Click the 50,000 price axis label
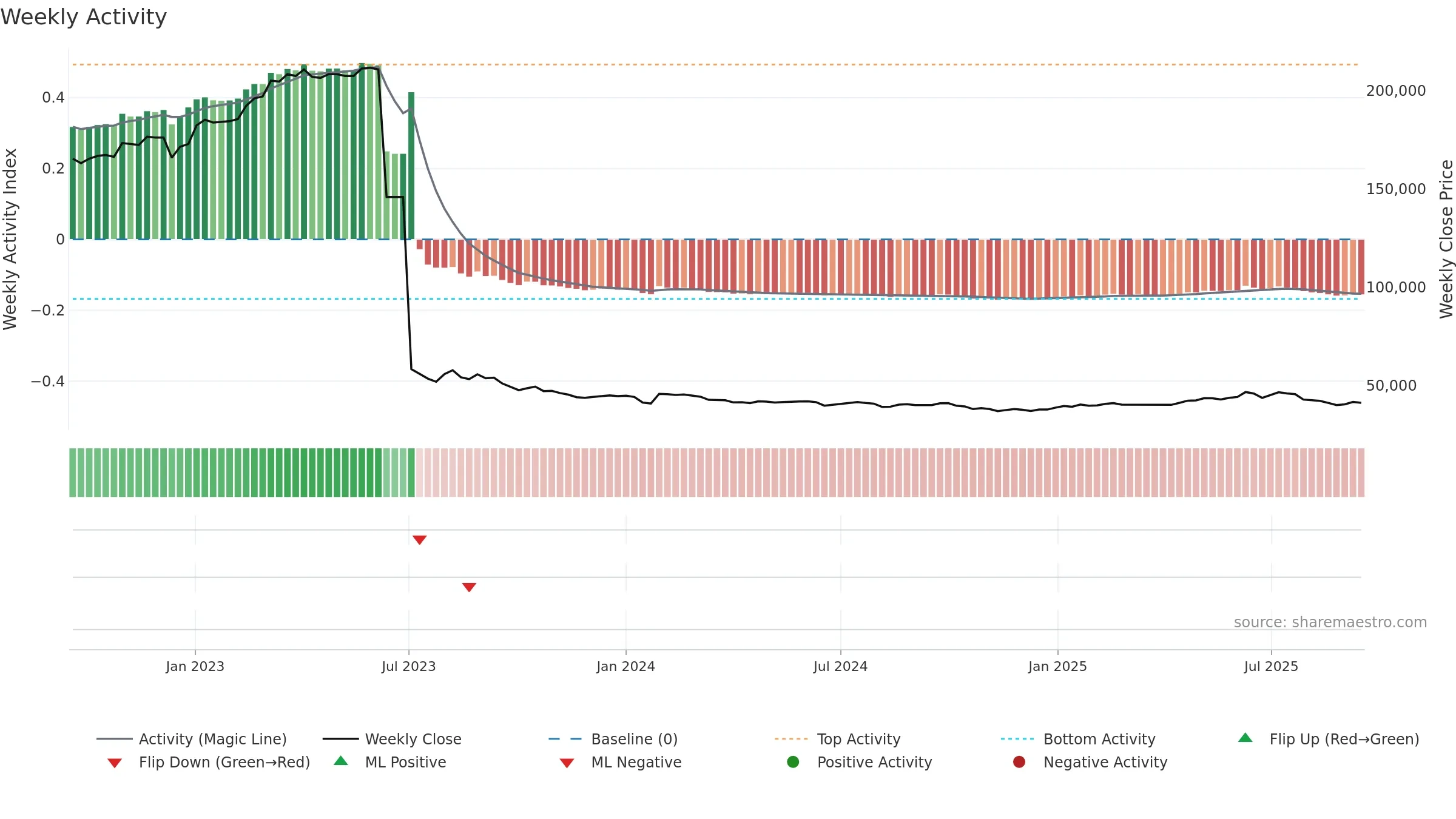 1391,386
